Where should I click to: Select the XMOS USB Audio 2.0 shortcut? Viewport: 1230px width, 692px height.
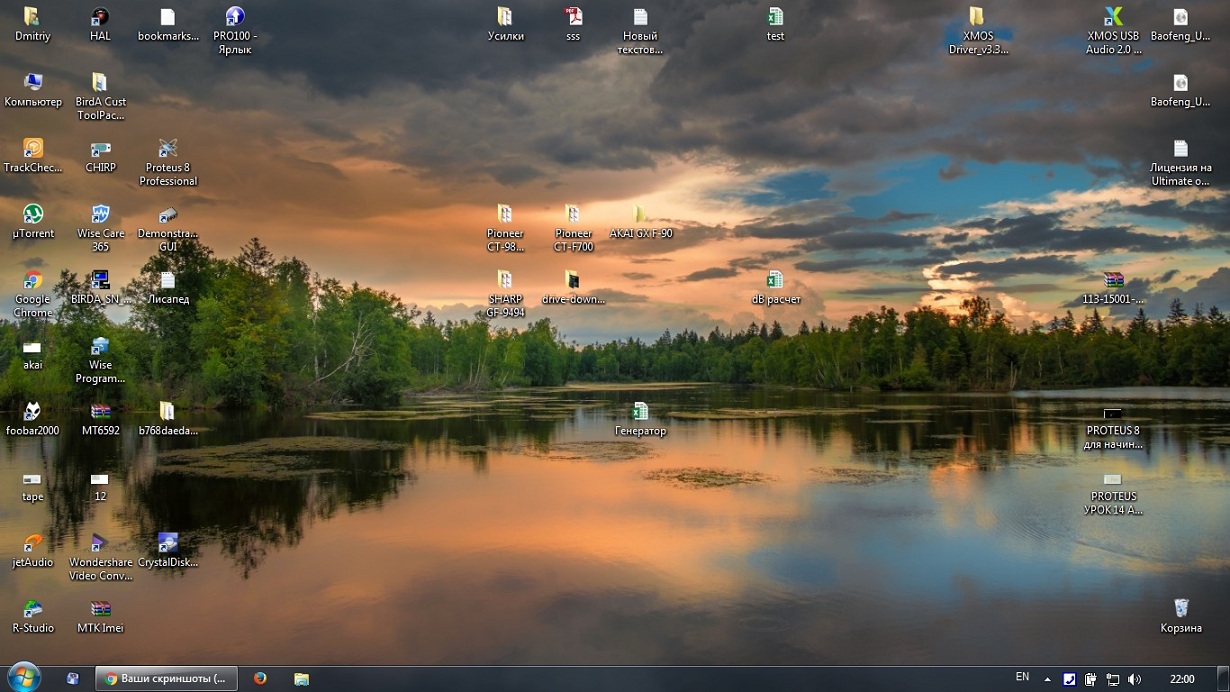[x=1113, y=18]
